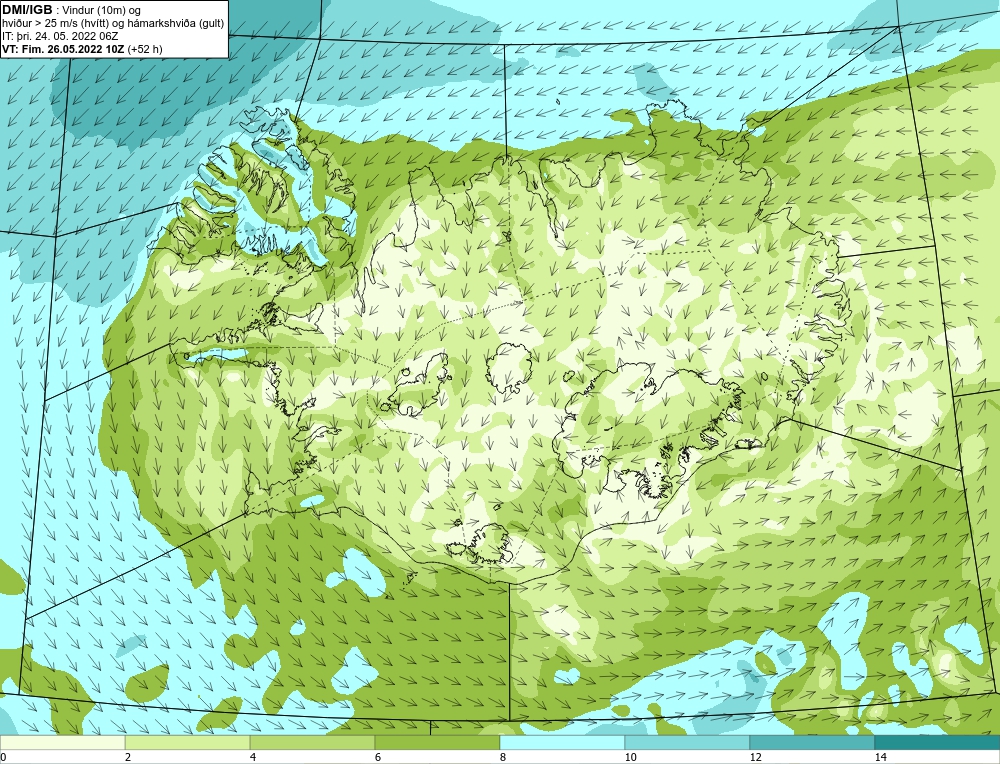The width and height of the screenshot is (1000, 764).
Task: Click the legend label '6'
Action: coord(378,757)
